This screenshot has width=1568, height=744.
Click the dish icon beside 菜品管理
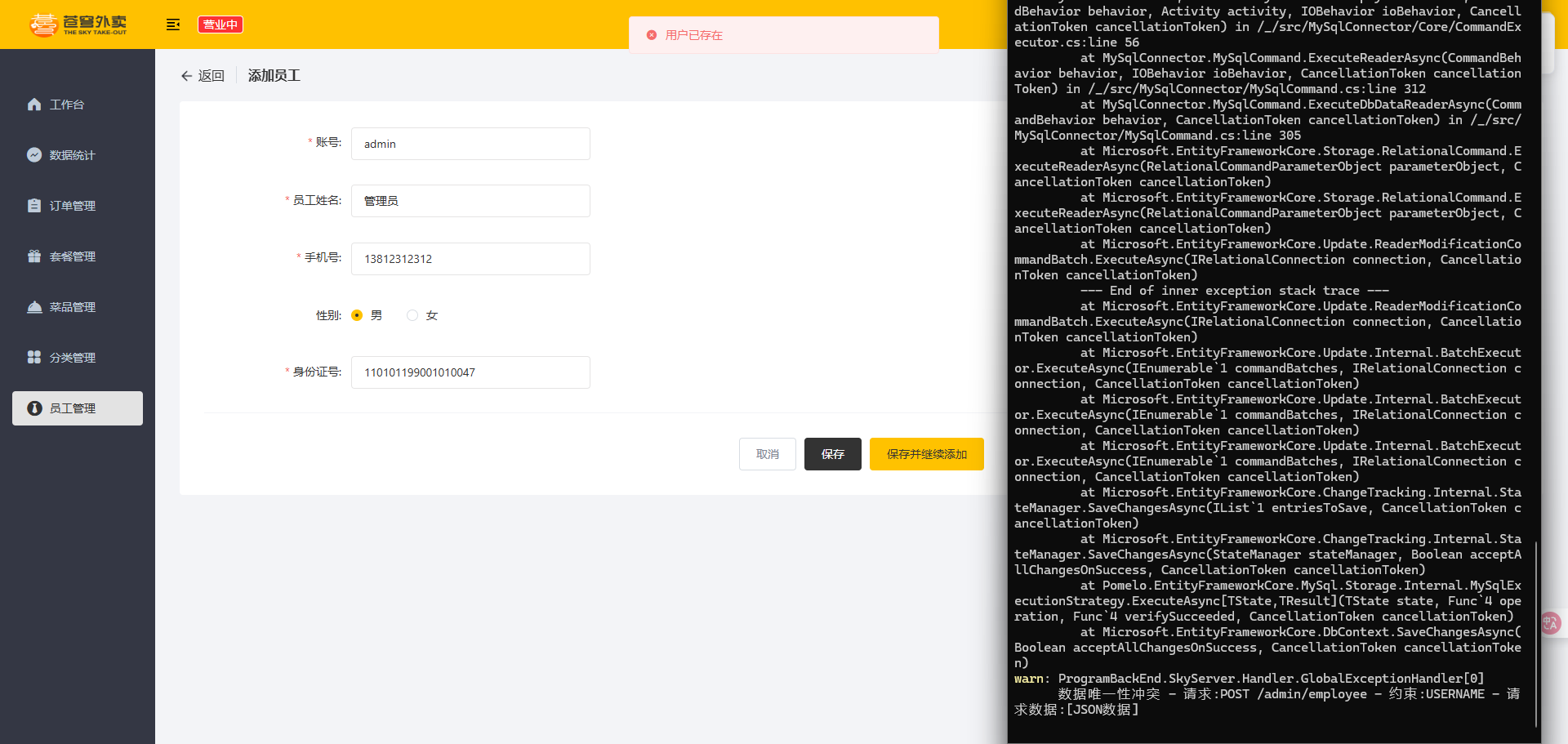coord(34,307)
